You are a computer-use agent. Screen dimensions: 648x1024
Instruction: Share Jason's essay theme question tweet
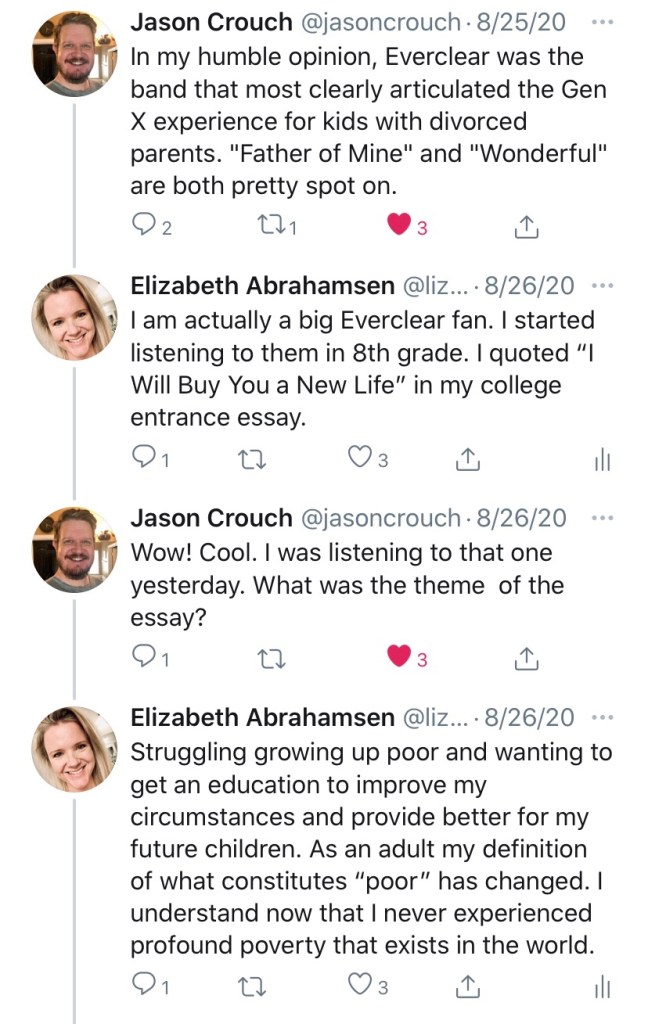click(x=525, y=658)
